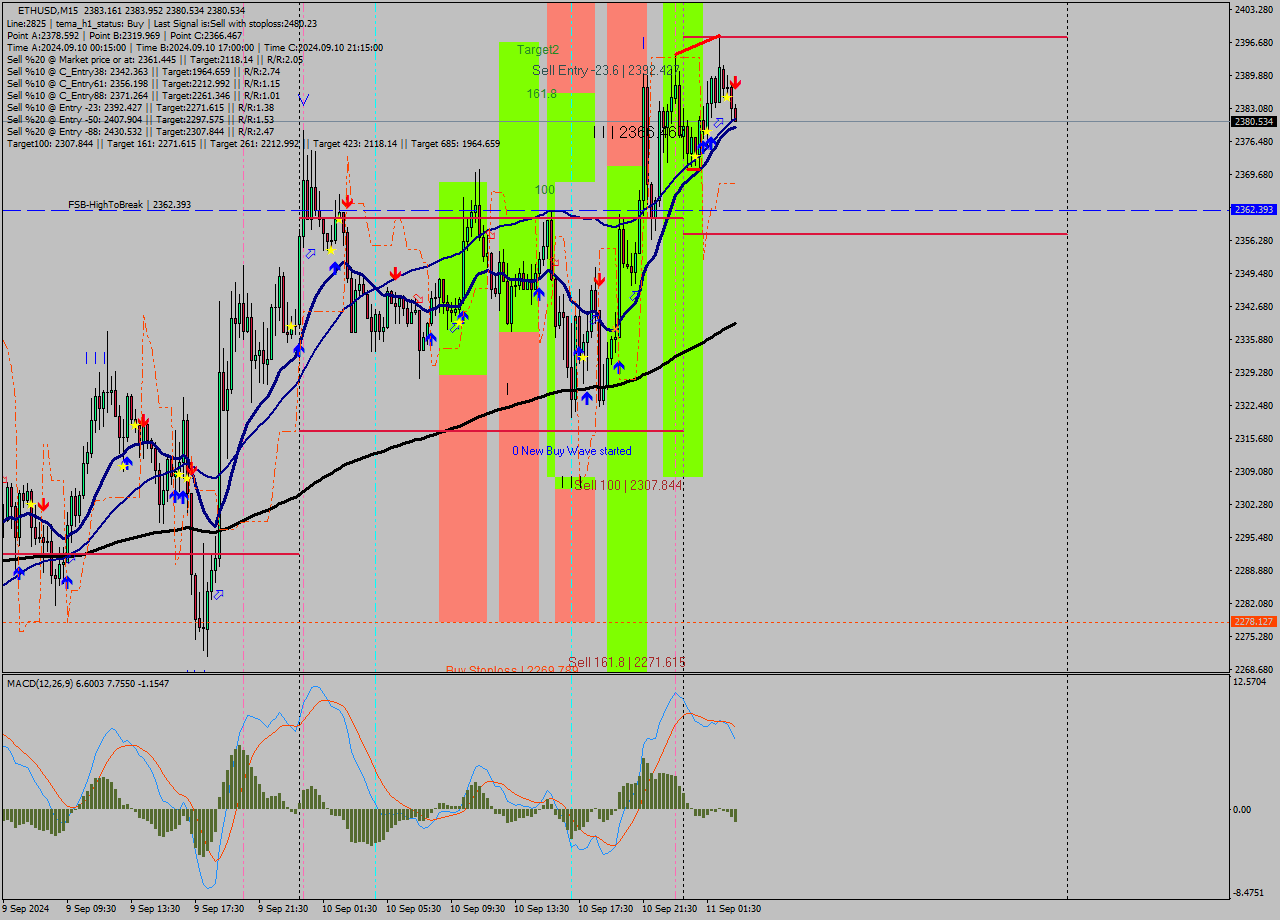Click the 10 Sep 01:30 time label

(349, 909)
